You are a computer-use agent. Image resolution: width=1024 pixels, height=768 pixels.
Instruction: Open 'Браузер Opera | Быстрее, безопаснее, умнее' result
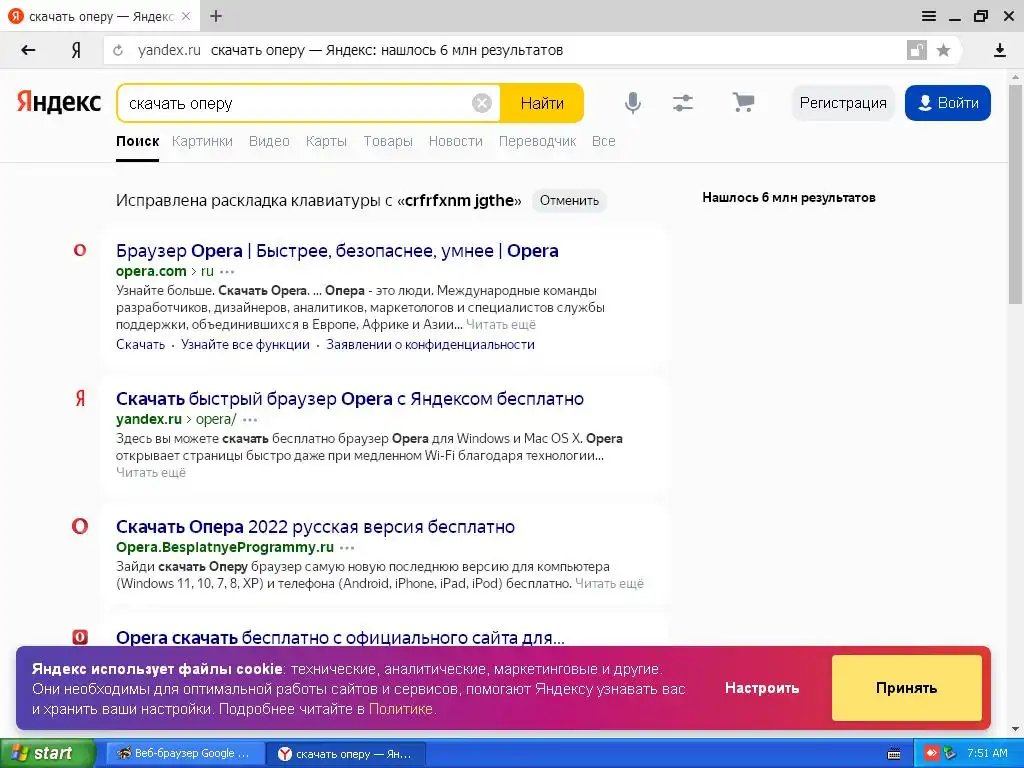click(337, 251)
